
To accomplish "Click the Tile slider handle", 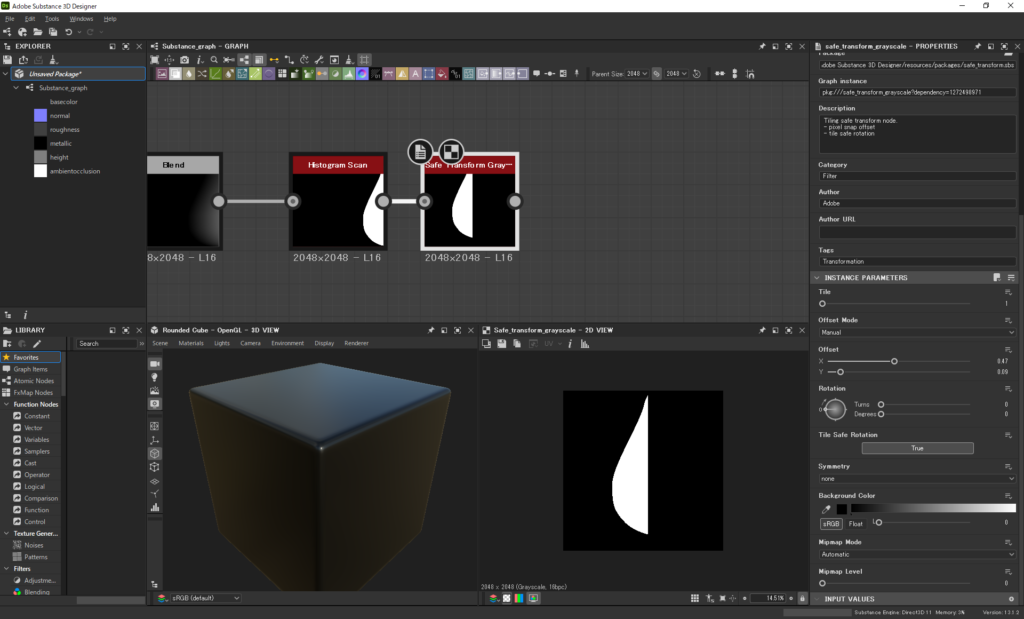I will tap(822, 304).
